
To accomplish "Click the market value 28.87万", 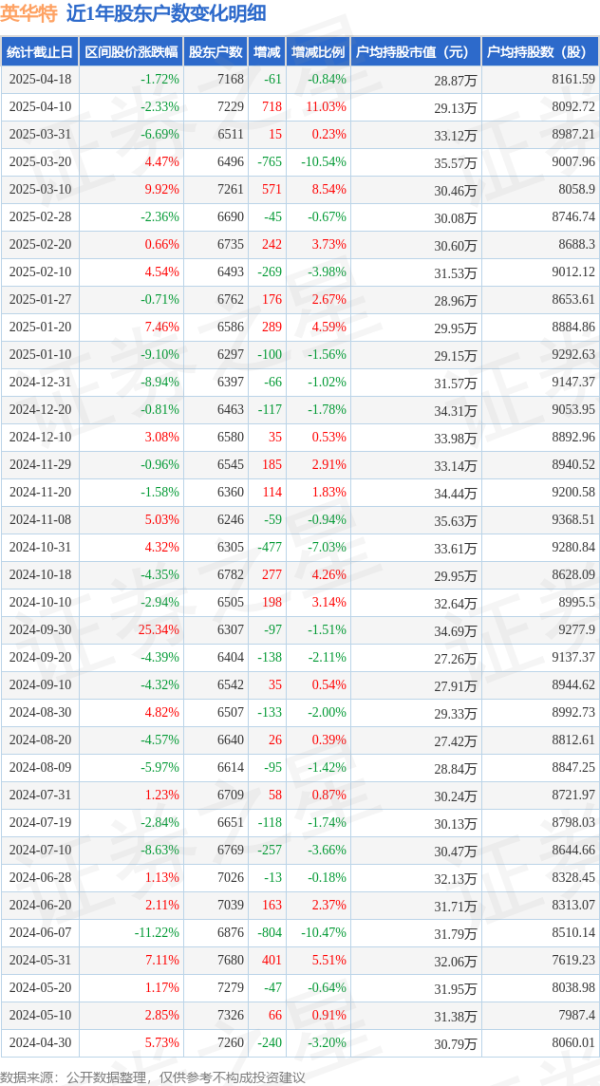I will point(456,80).
